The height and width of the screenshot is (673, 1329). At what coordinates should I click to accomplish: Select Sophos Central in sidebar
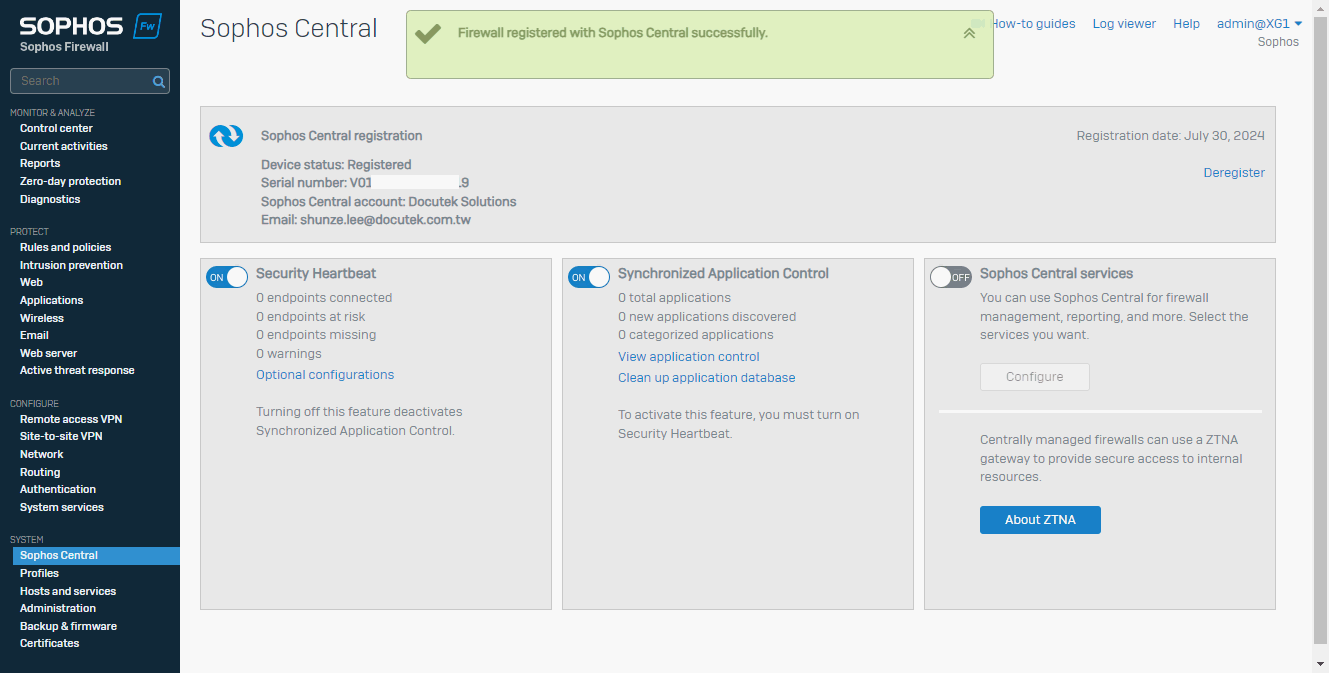click(96, 556)
